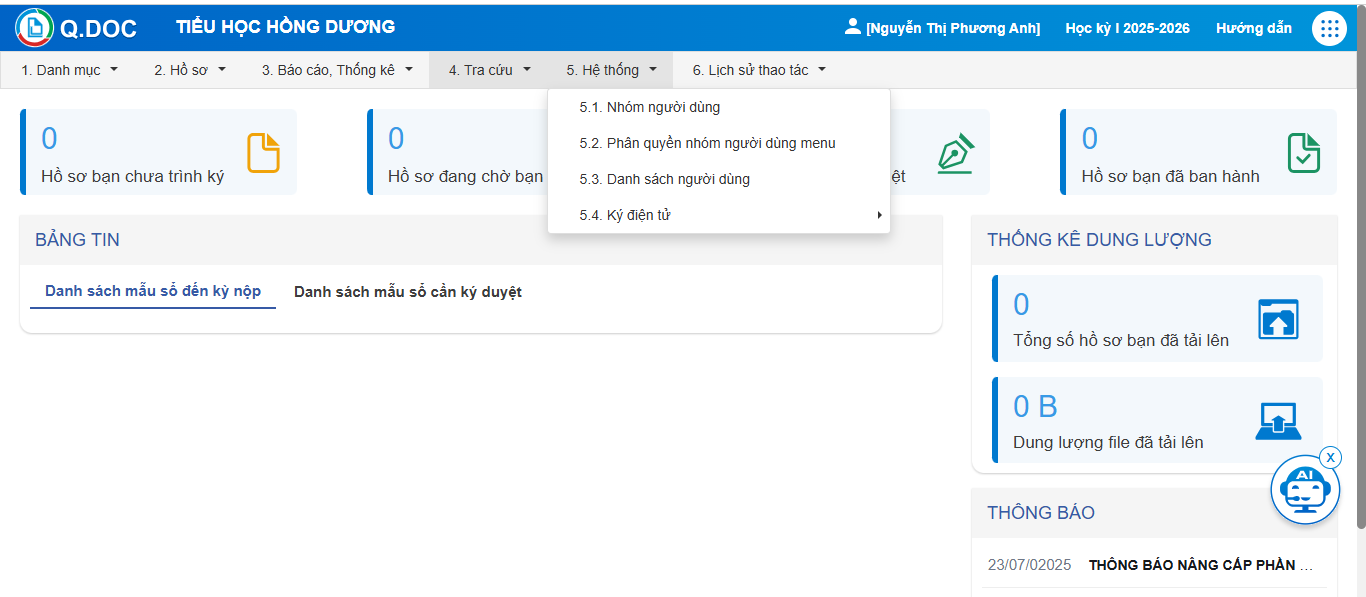Expand the 2. Hồ sơ dropdown menu
The height and width of the screenshot is (597, 1366).
point(190,70)
